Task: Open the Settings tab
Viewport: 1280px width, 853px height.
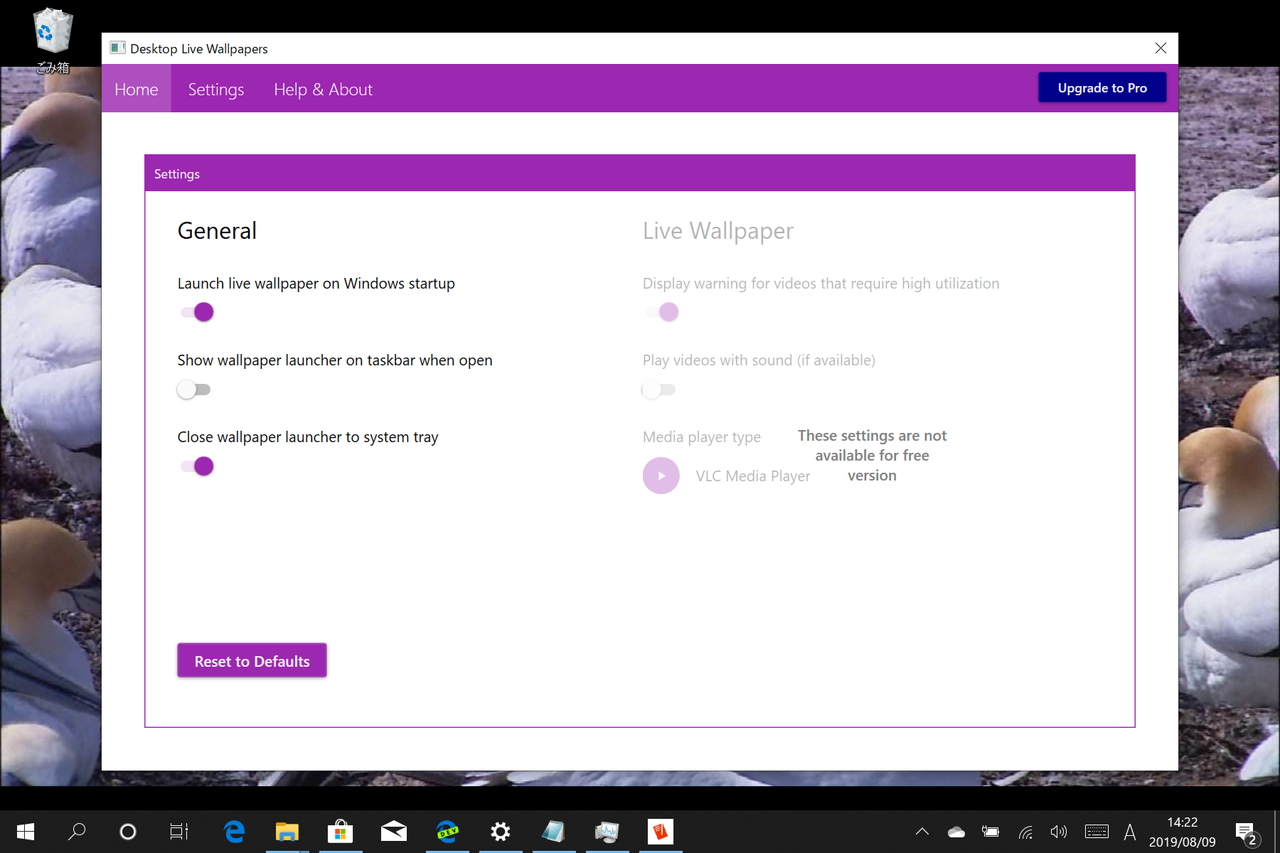Action: pyautogui.click(x=216, y=89)
